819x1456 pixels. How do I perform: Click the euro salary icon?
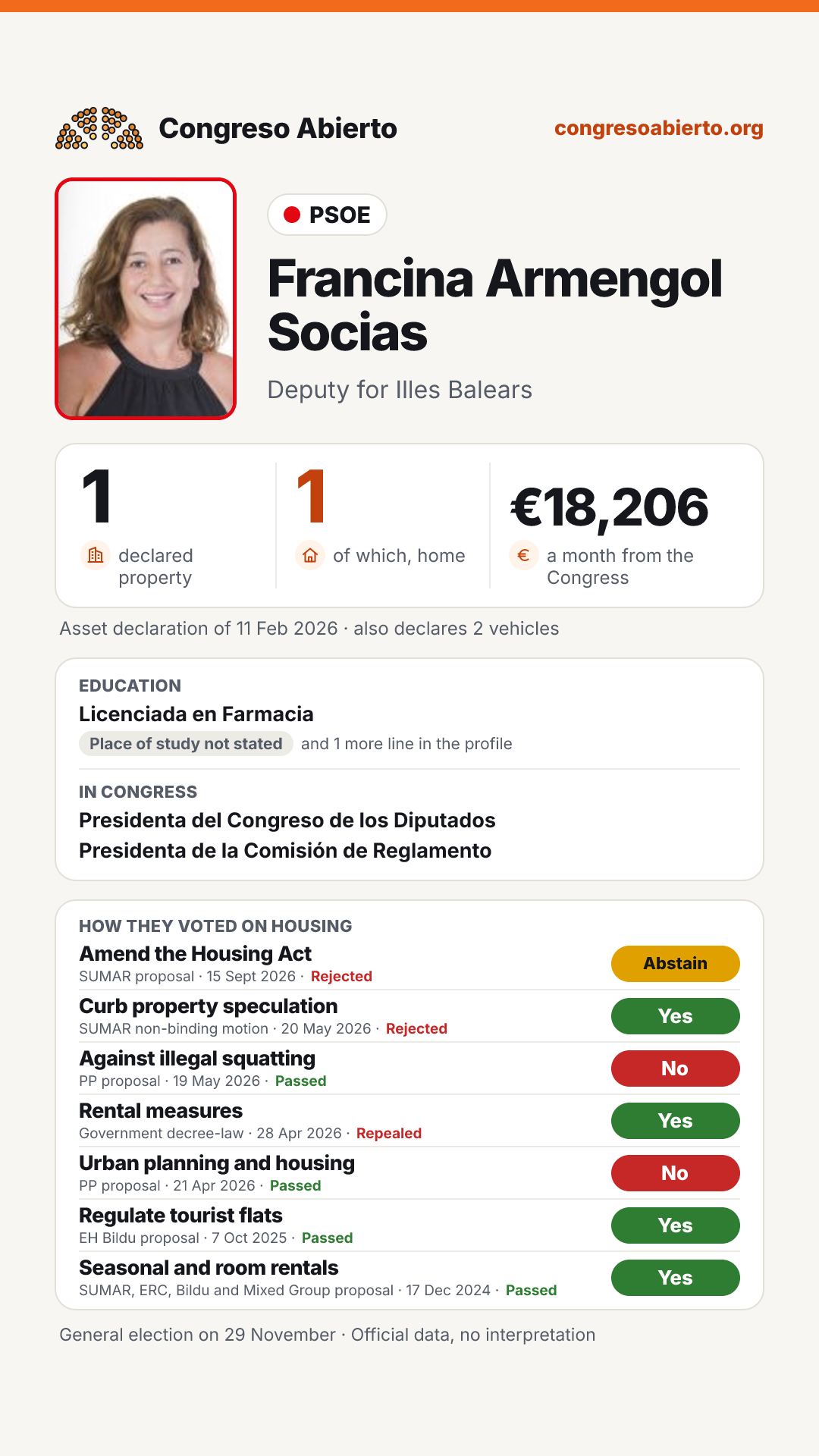tap(524, 555)
